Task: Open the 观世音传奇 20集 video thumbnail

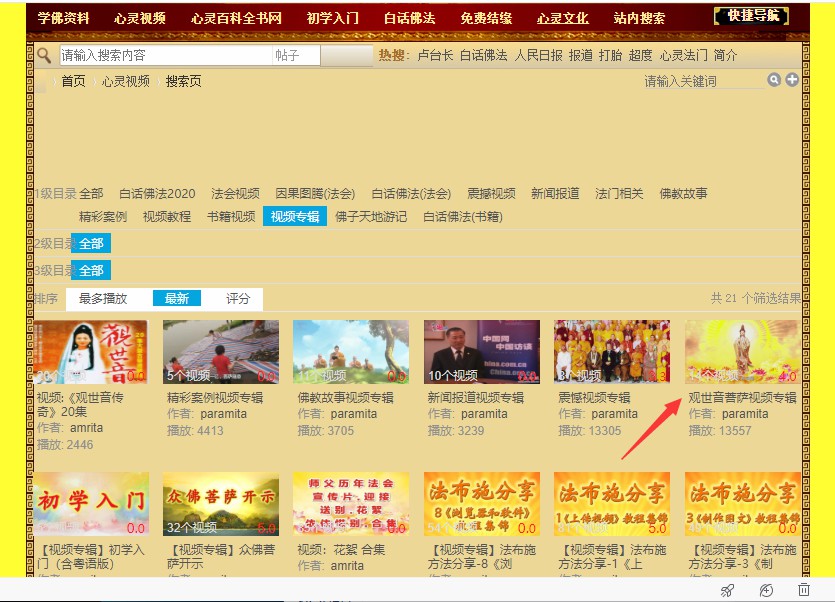Action: click(x=91, y=352)
